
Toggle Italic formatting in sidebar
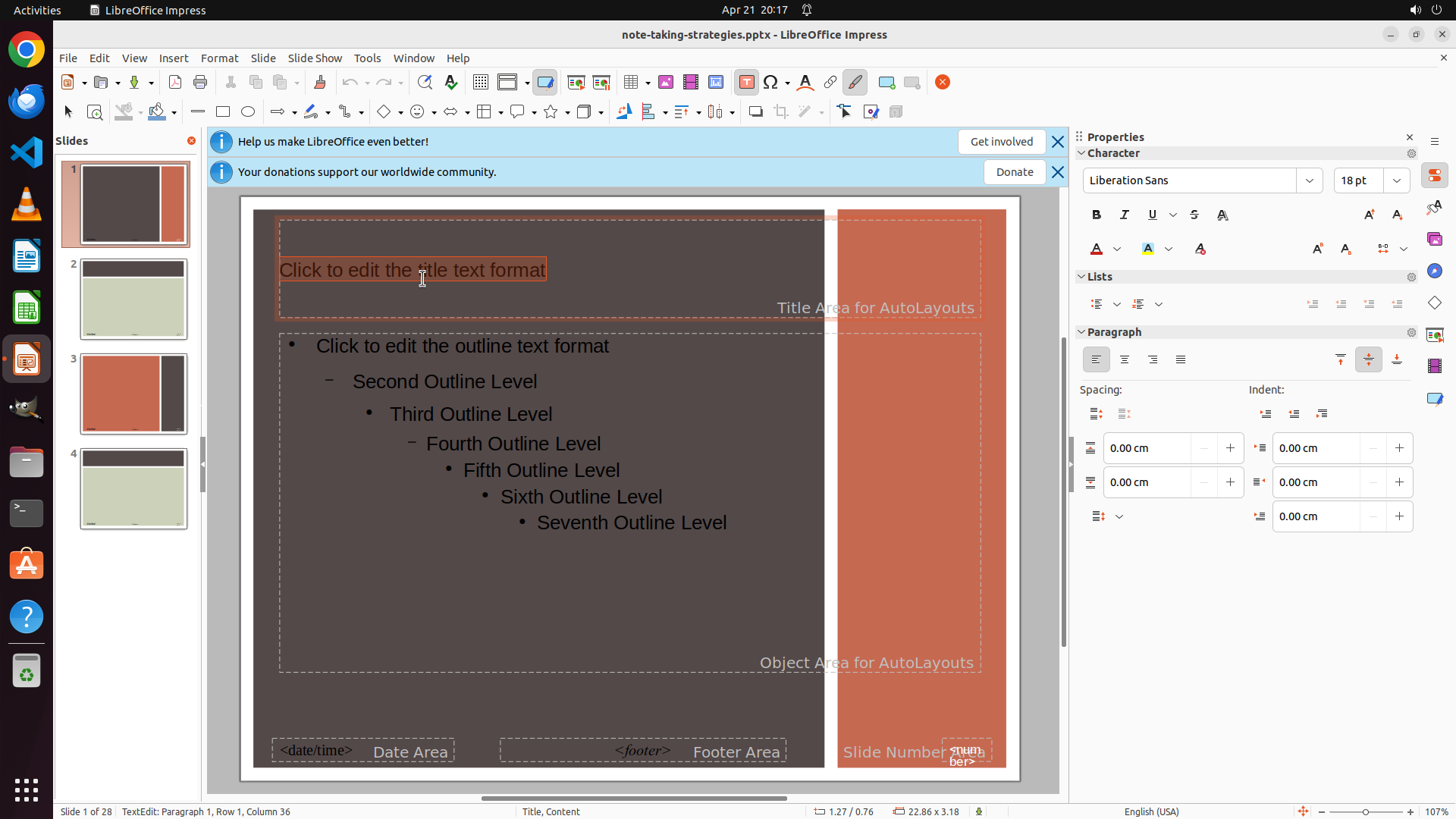1125,215
